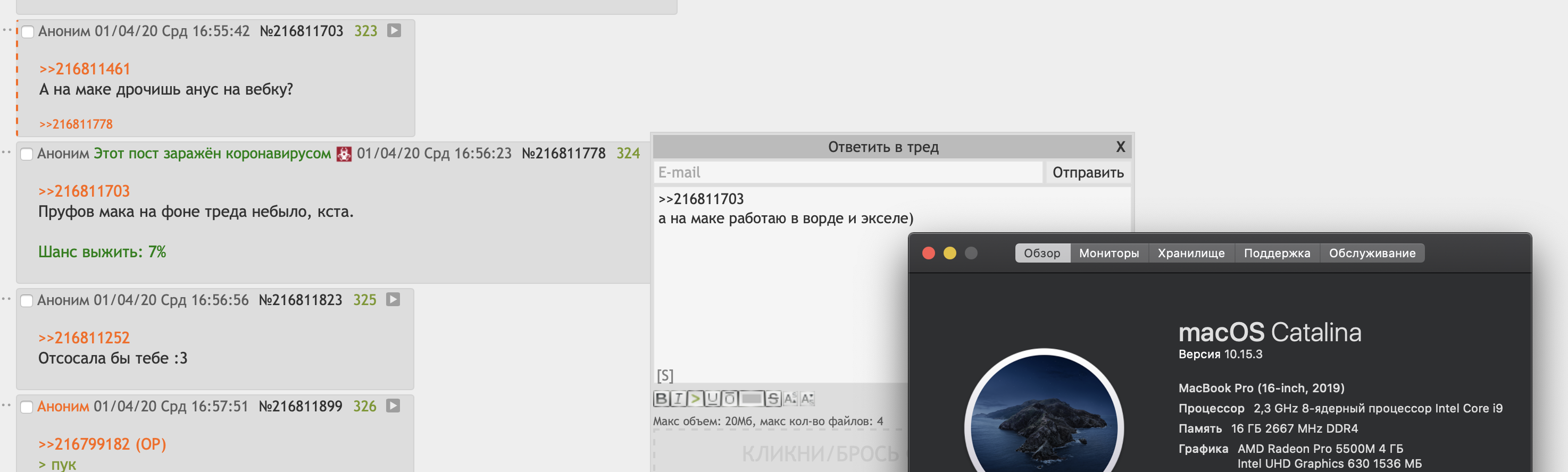This screenshot has width=1568, height=472.
Task: Apply italic formatting in reply form
Action: coord(679,399)
